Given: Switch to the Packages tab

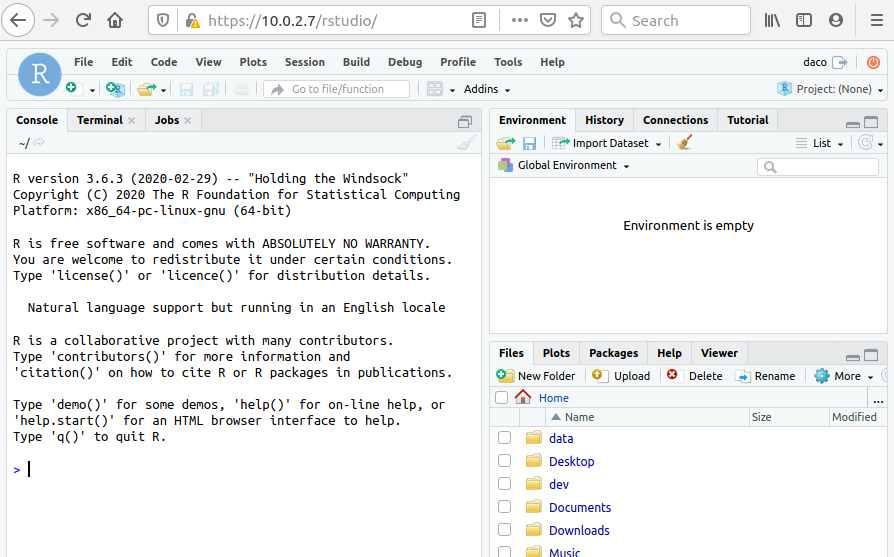Looking at the screenshot, I should point(613,353).
